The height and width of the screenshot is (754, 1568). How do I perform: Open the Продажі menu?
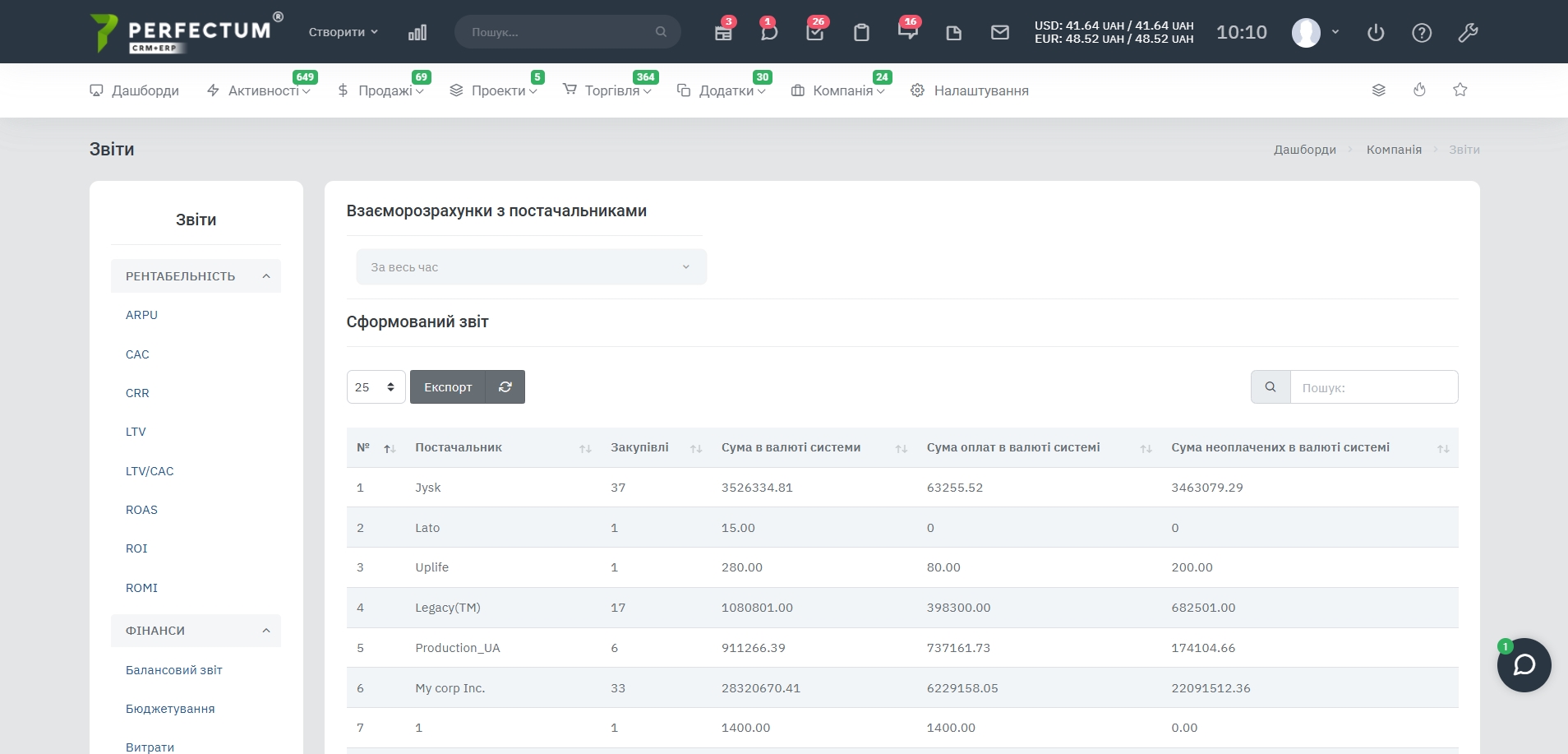385,90
